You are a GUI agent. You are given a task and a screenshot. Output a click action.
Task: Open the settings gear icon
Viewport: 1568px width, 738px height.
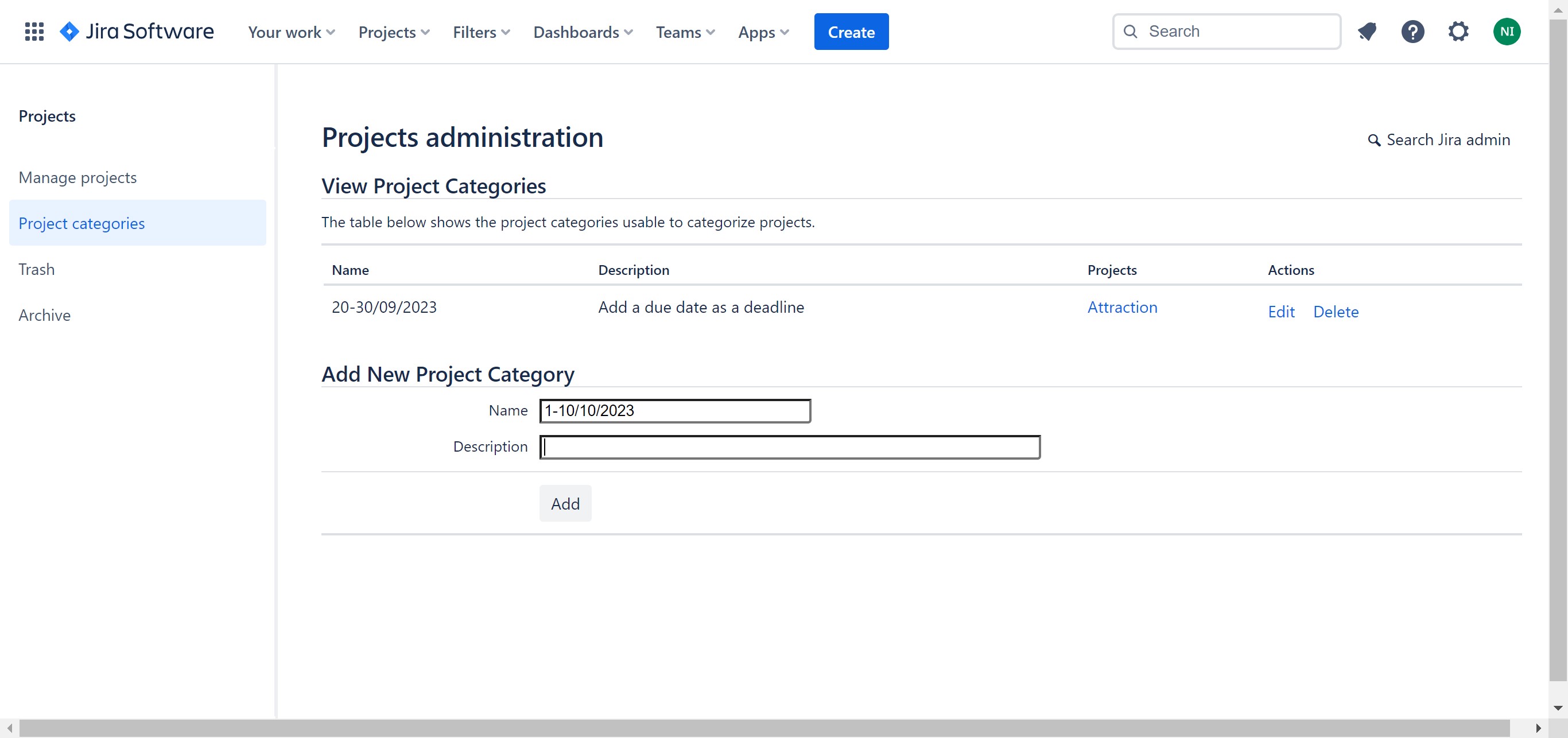(x=1458, y=32)
